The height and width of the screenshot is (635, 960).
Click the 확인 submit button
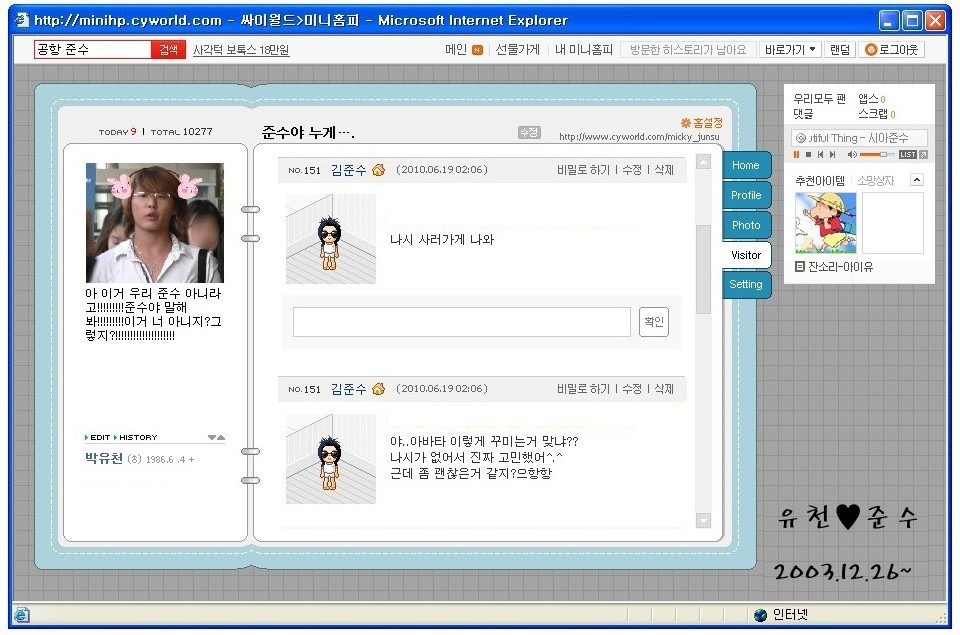(x=654, y=322)
